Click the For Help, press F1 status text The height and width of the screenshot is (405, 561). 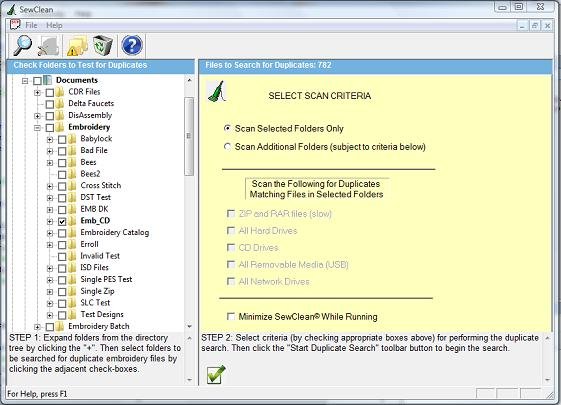click(x=37, y=394)
